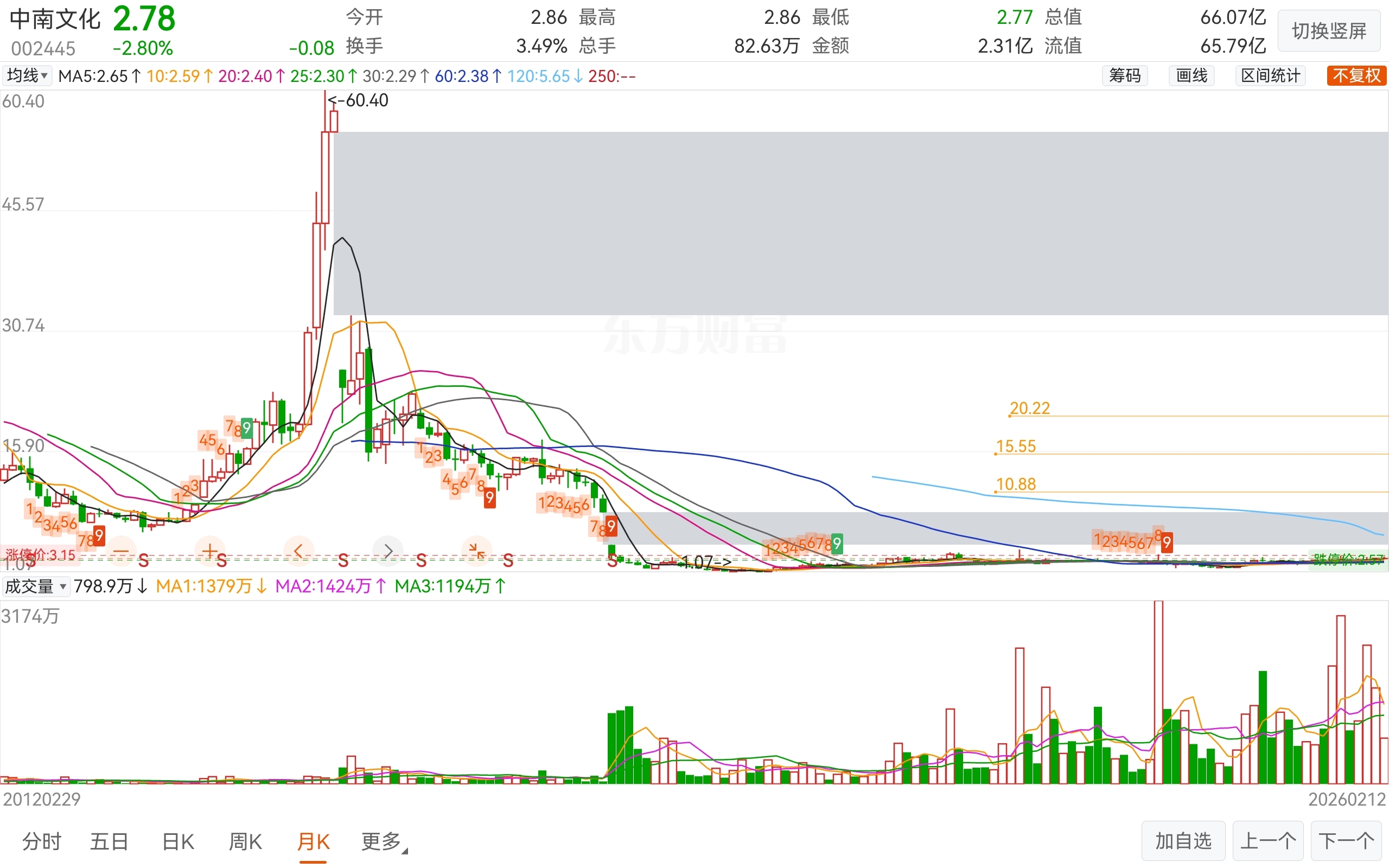Toggle the 筹码 chip distribution panel
This screenshot has height=868, width=1389.
point(1124,76)
